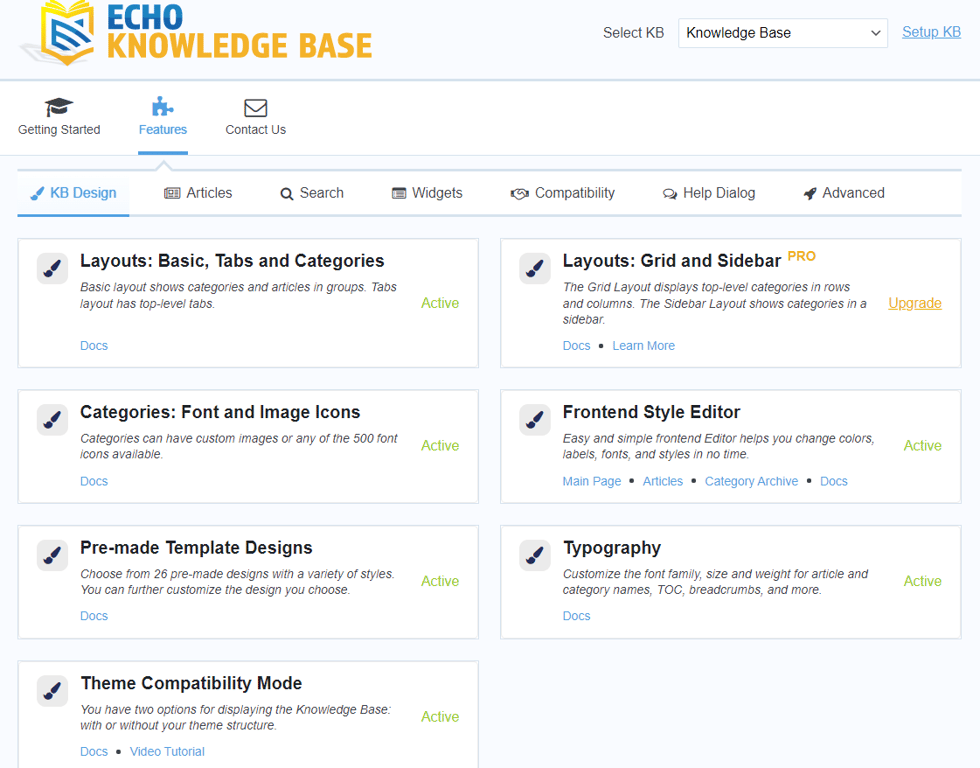Open the Video Tutorial link
980x768 pixels.
[167, 751]
